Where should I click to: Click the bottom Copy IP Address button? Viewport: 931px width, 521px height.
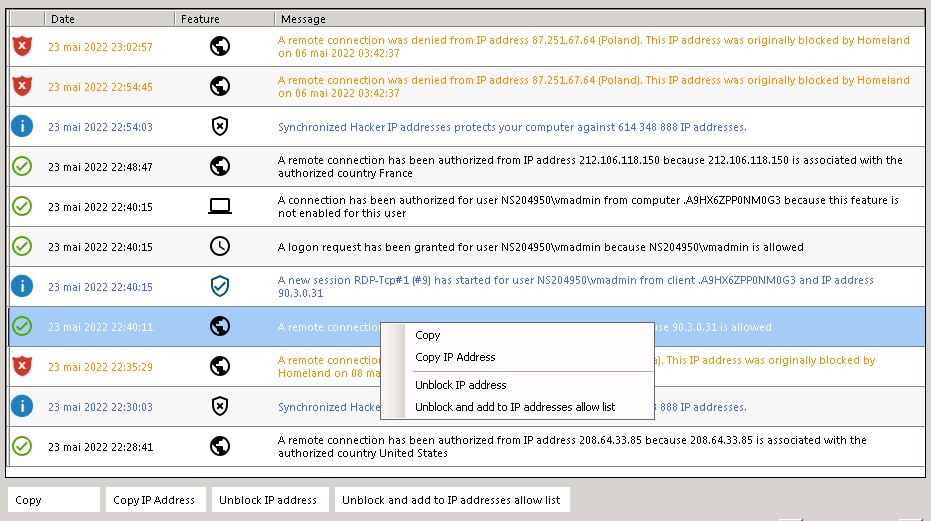(x=156, y=500)
